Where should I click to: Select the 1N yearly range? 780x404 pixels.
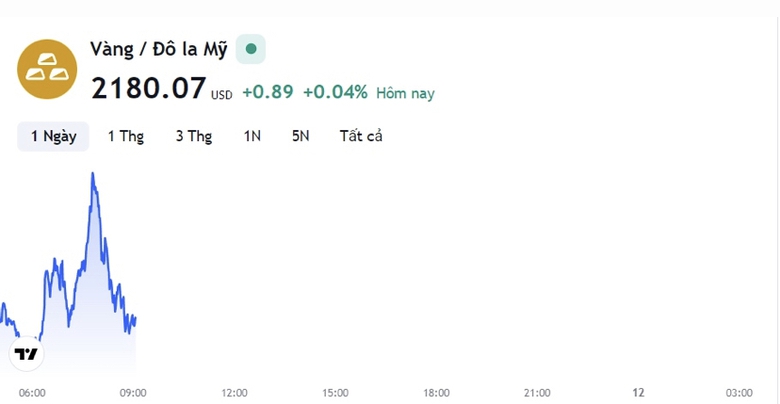click(x=252, y=136)
